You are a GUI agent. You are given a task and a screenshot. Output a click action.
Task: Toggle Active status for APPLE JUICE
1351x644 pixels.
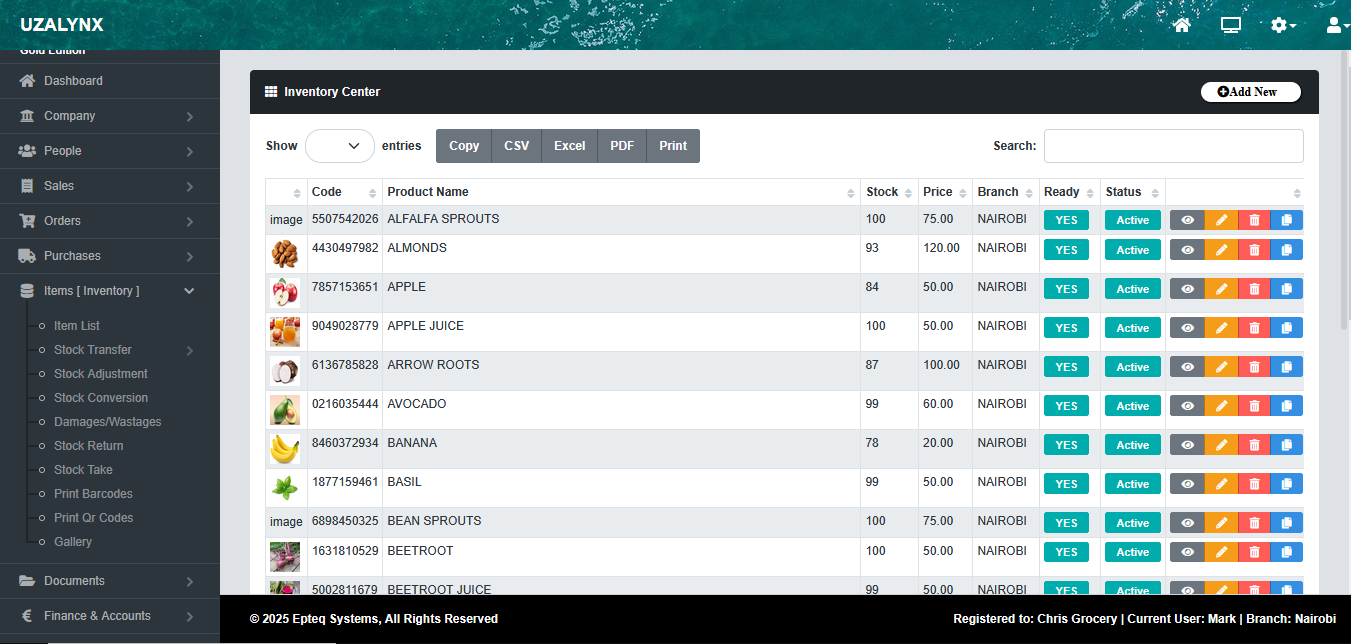(1132, 328)
